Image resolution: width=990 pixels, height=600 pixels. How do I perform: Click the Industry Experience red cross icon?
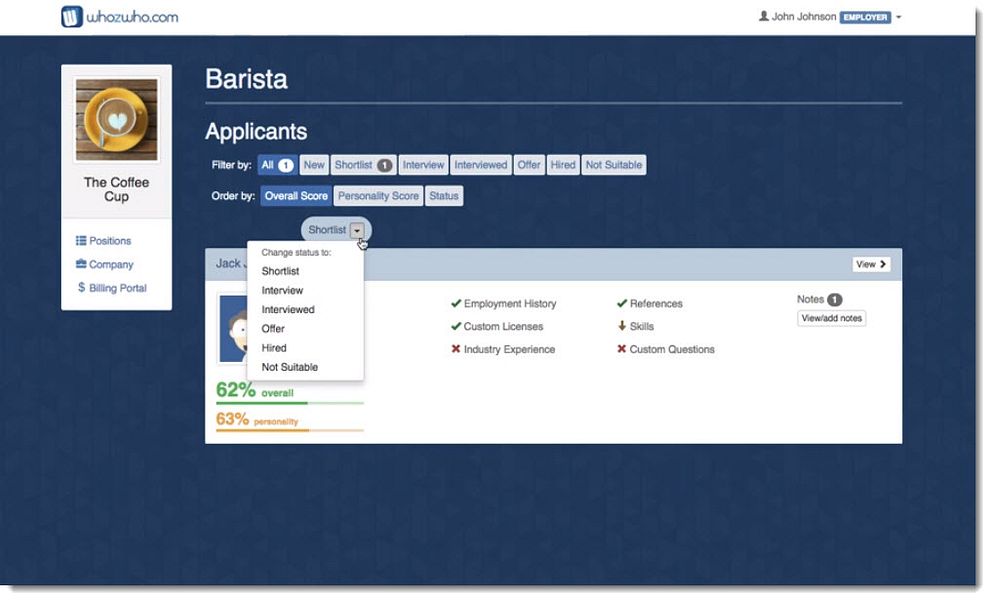456,349
